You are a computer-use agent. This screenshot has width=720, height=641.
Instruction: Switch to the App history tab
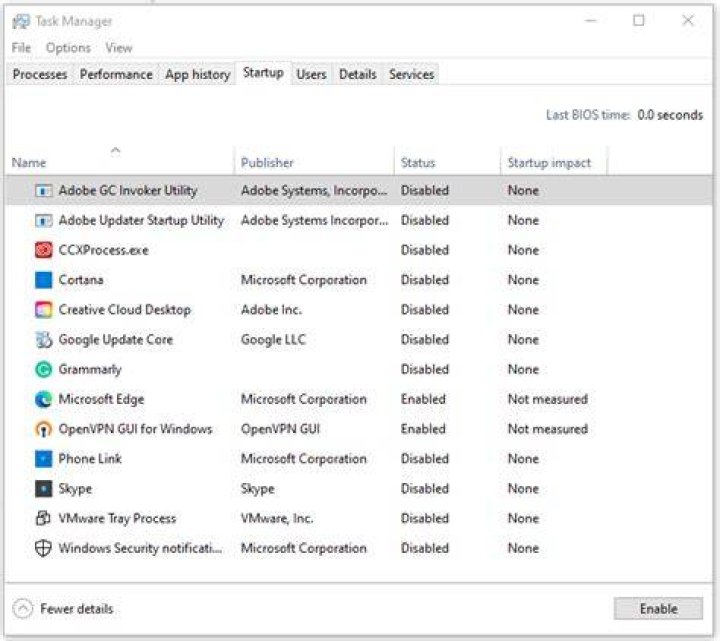click(x=198, y=74)
